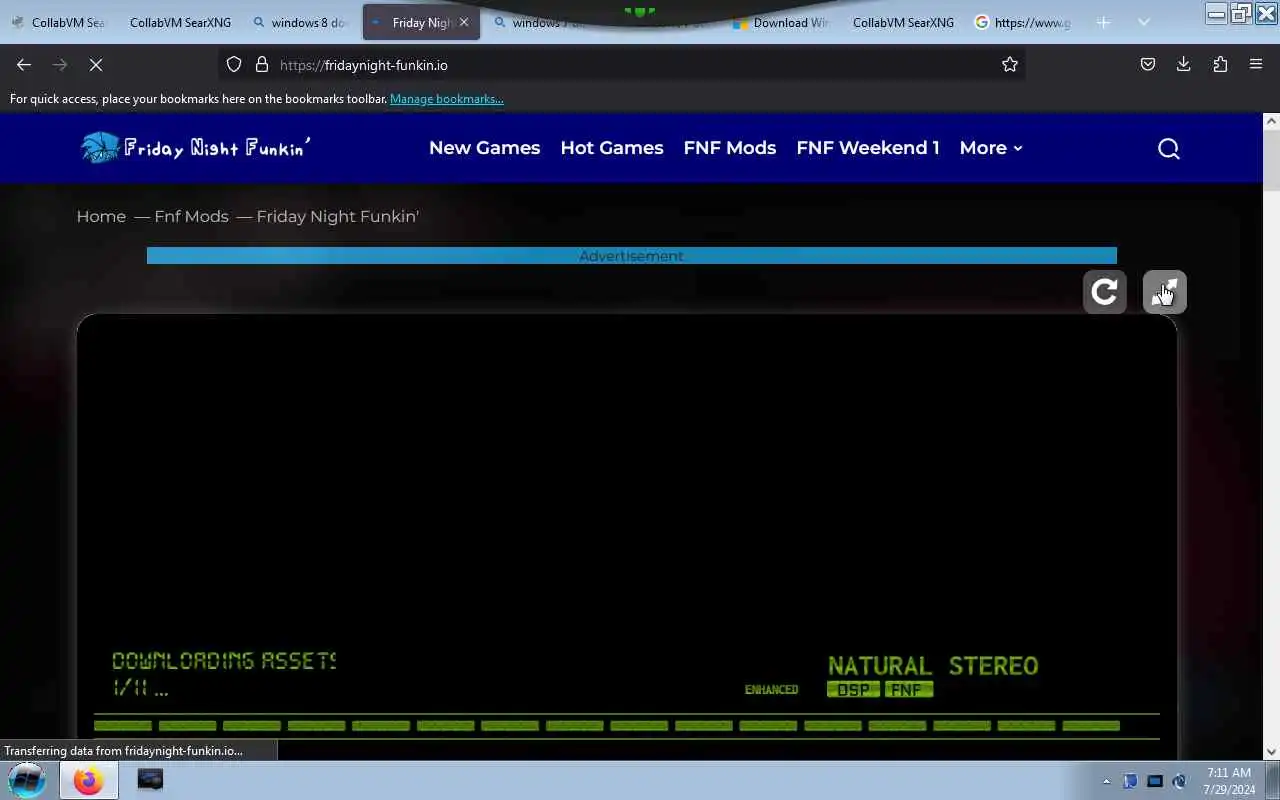The image size is (1280, 800).
Task: Close the Friday Night Funkin tab
Action: click(x=464, y=22)
